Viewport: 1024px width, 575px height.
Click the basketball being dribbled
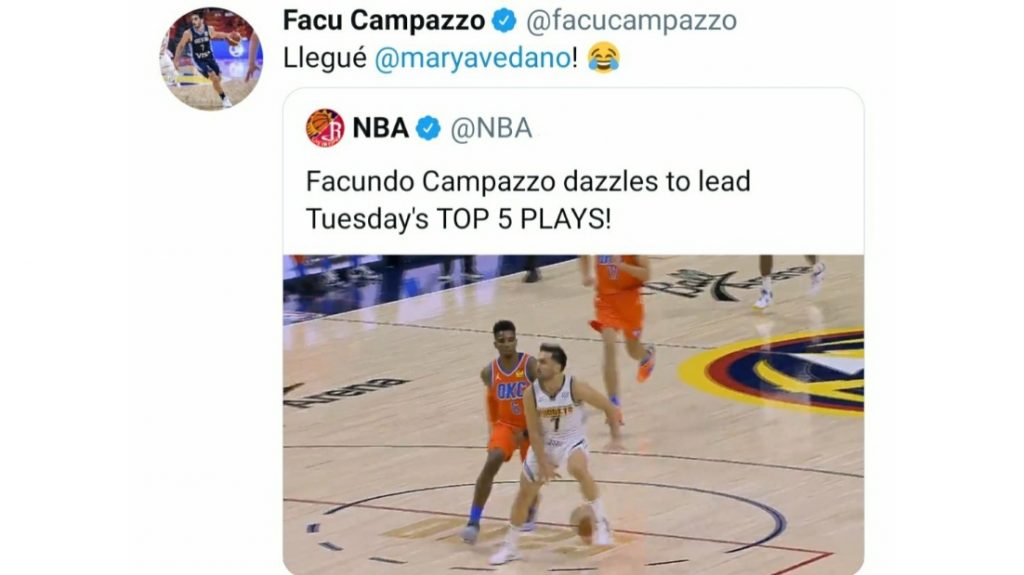click(x=582, y=522)
